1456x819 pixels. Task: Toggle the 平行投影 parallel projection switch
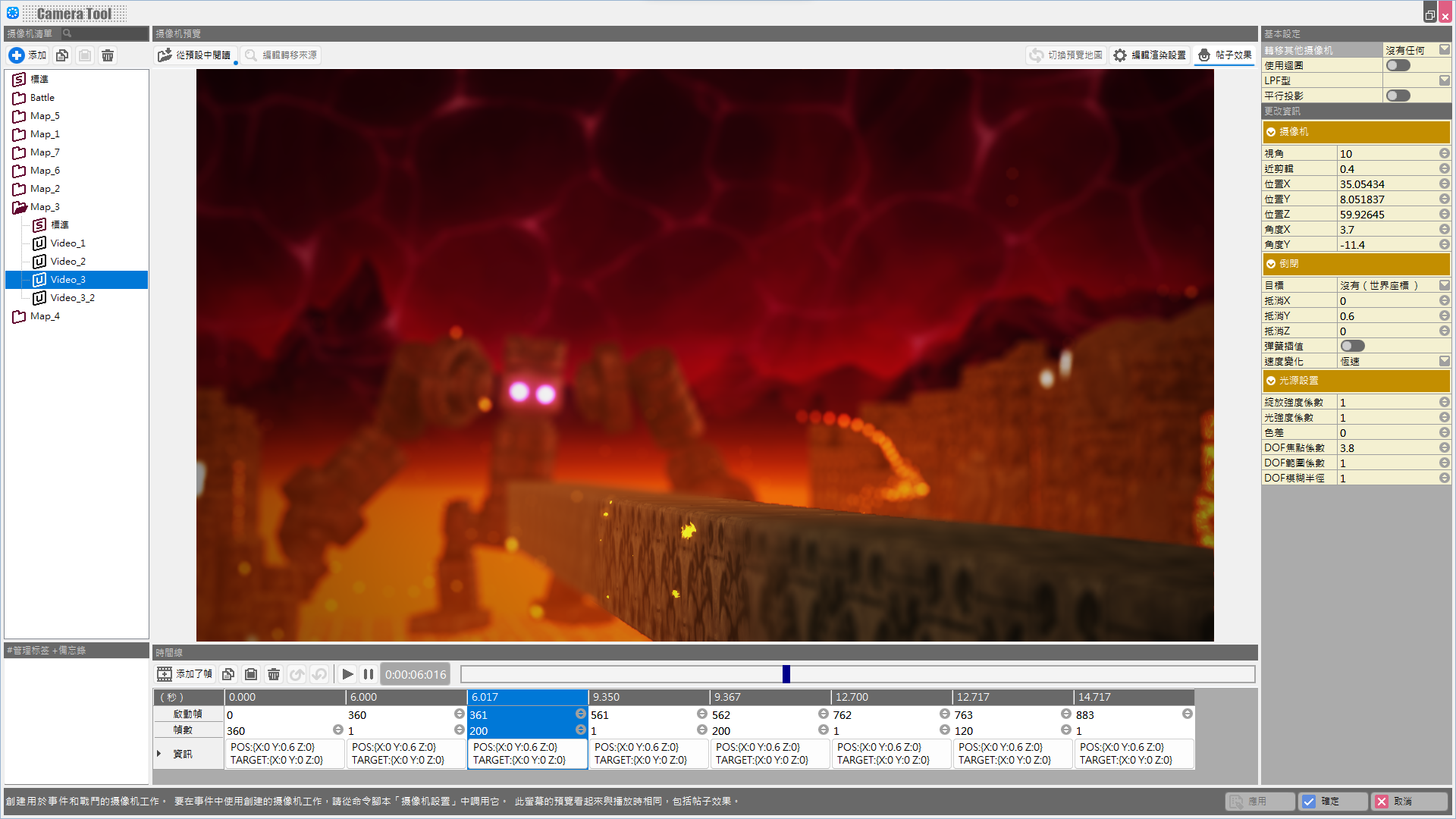tap(1398, 96)
